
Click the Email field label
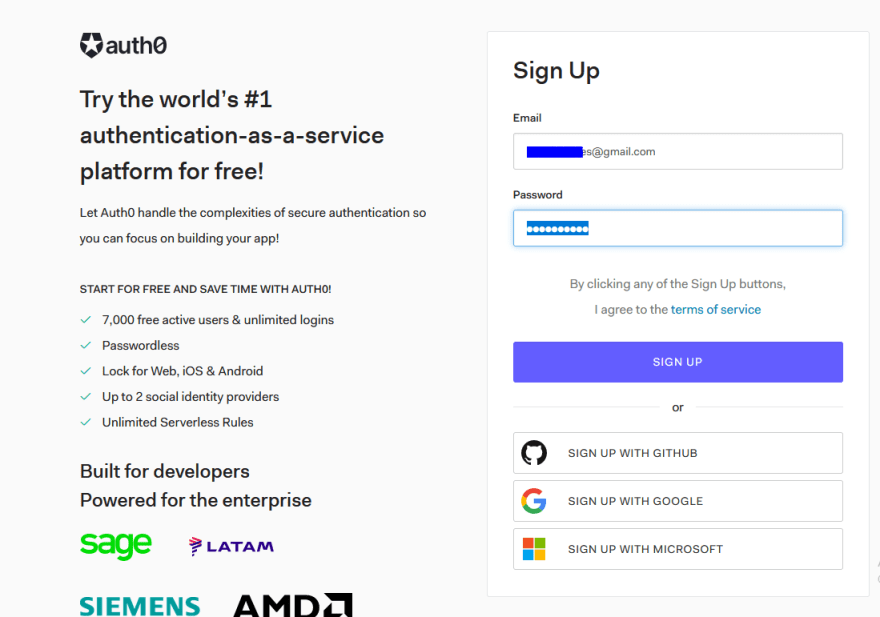click(527, 118)
